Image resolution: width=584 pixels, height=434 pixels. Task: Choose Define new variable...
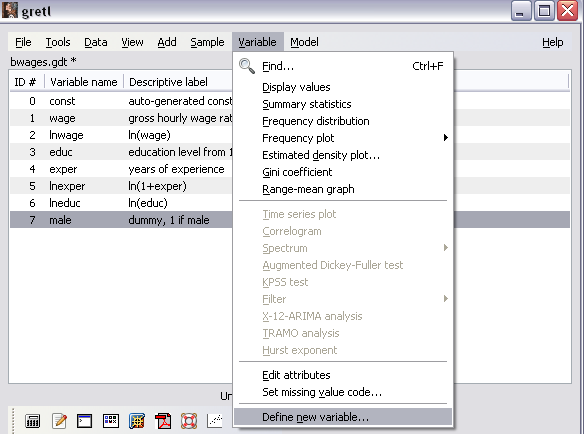[343, 417]
